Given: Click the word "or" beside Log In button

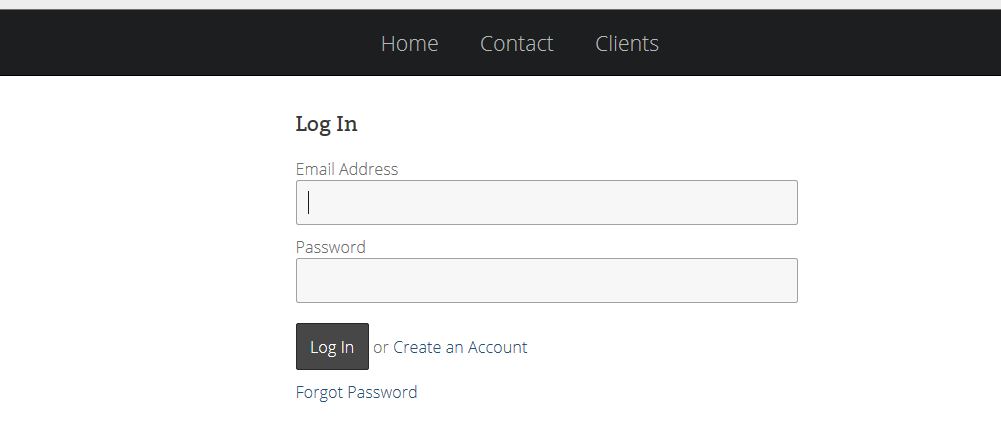Looking at the screenshot, I should 380,348.
